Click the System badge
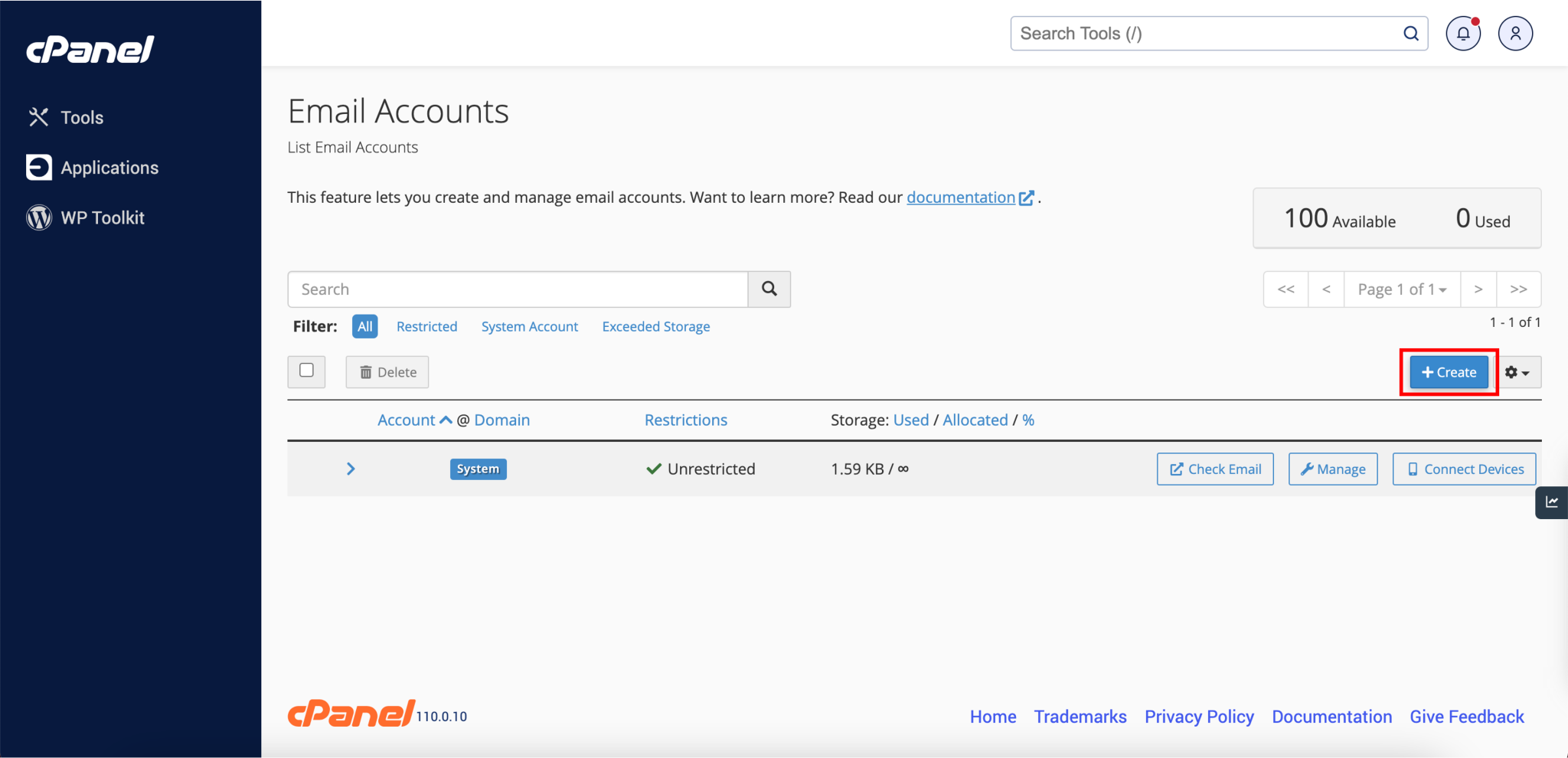Screen dimensions: 1568x758 pos(478,469)
